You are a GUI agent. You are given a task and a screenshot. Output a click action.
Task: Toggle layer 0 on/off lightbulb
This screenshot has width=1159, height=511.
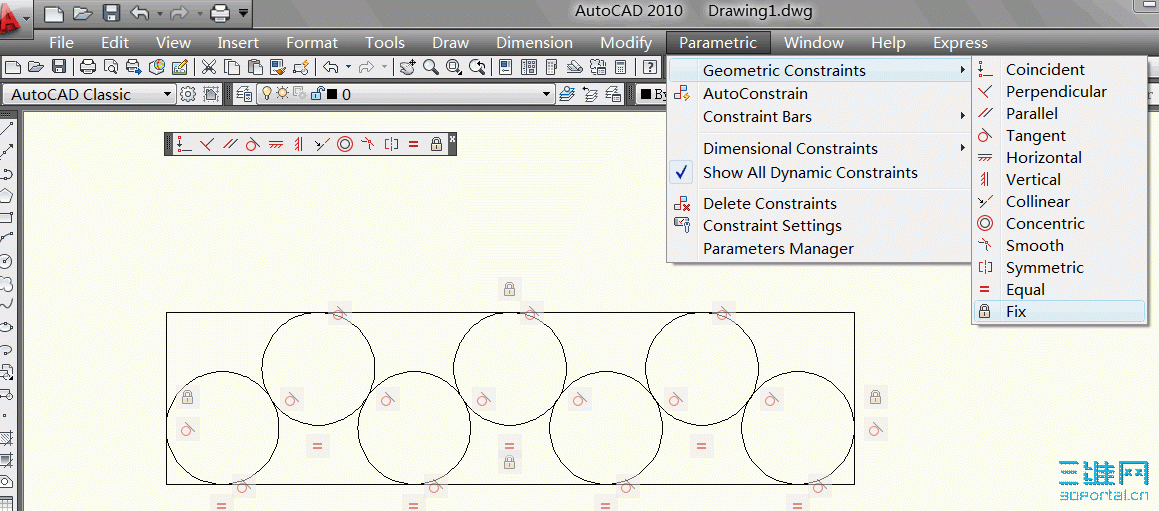pyautogui.click(x=268, y=94)
